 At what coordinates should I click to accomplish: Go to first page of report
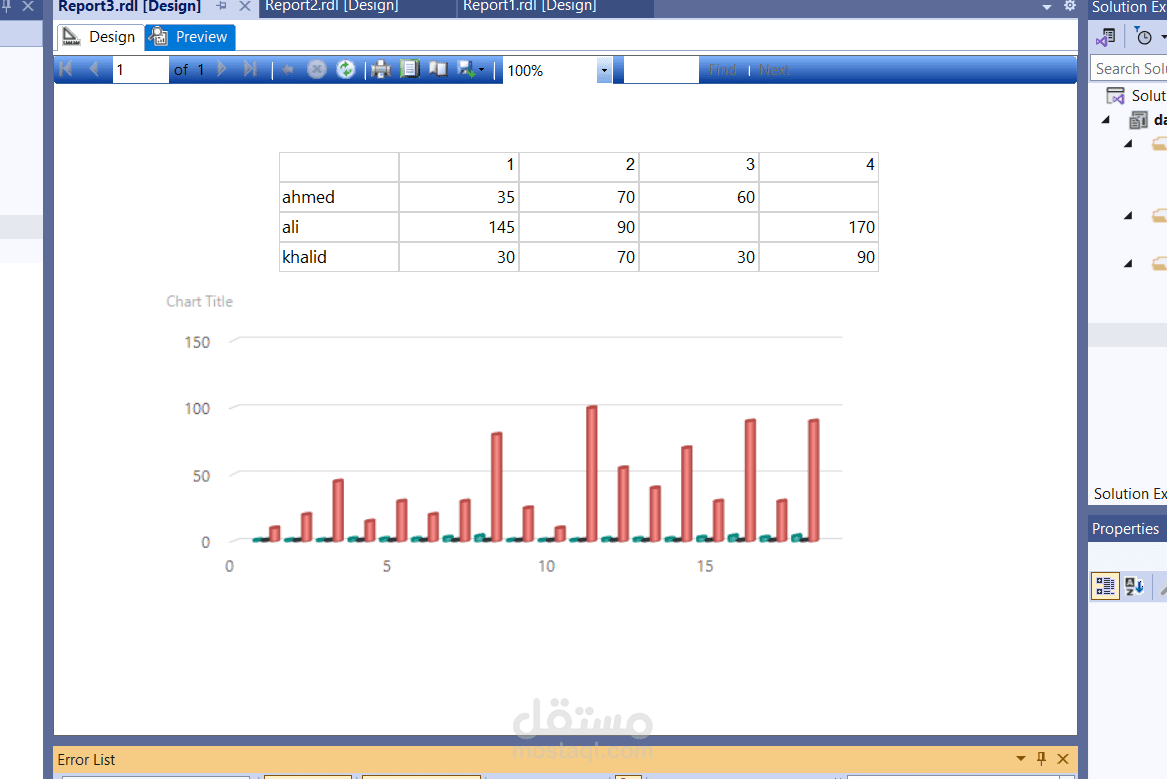pyautogui.click(x=65, y=70)
